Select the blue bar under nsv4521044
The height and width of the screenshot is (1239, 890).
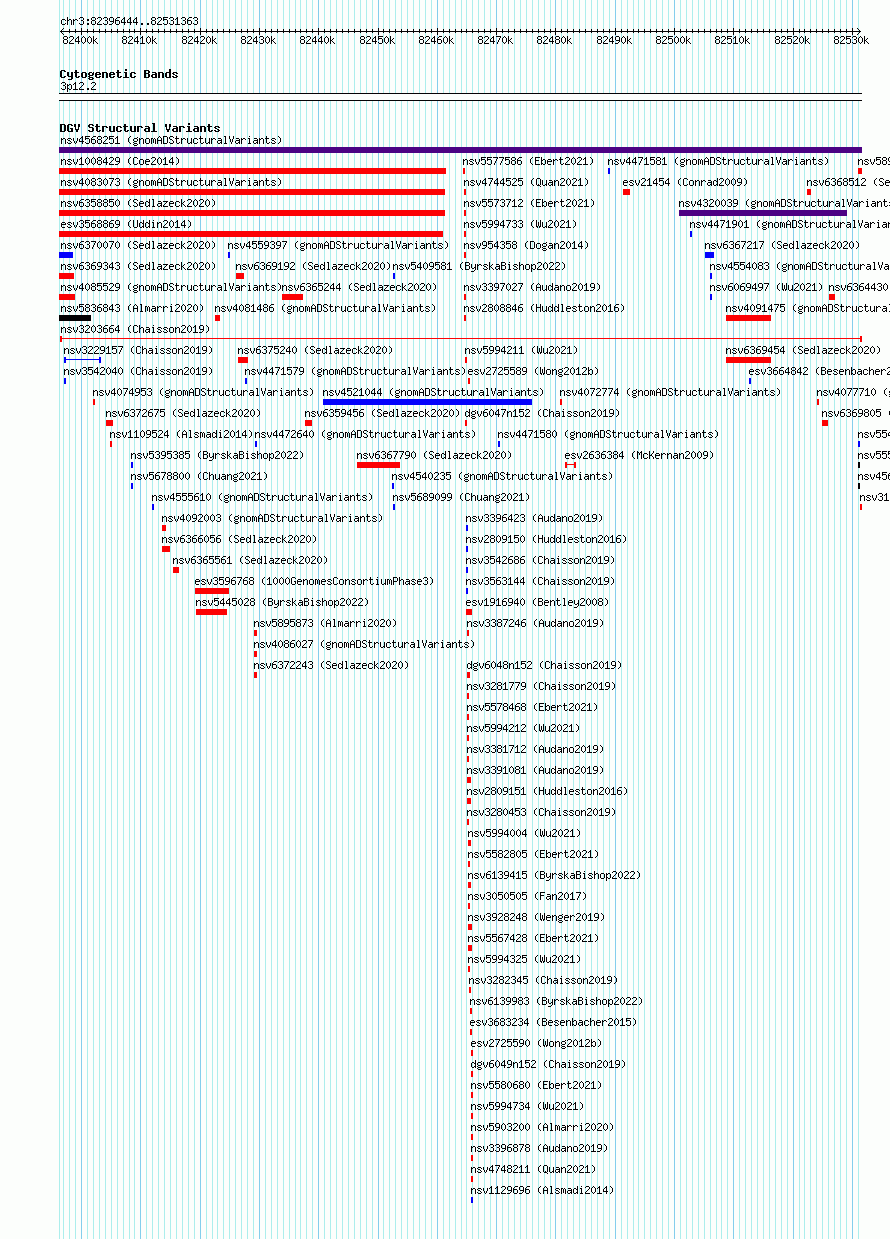pos(427,402)
